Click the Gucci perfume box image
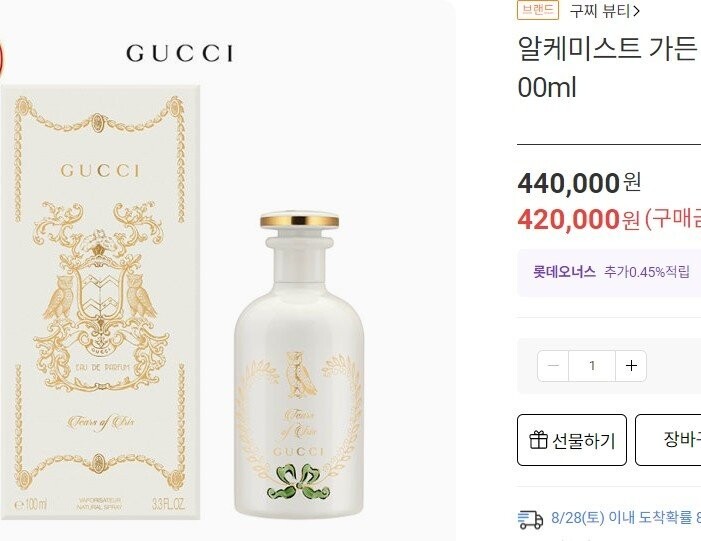701x541 pixels. (x=100, y=300)
